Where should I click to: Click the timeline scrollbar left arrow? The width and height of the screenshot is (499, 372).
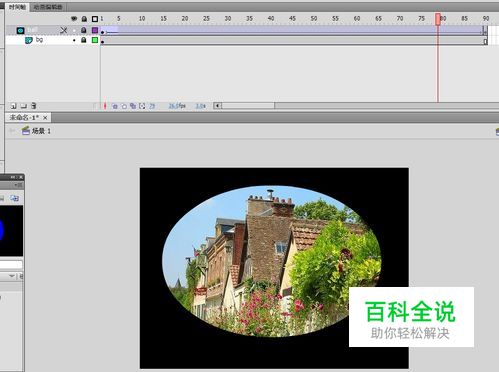point(217,106)
